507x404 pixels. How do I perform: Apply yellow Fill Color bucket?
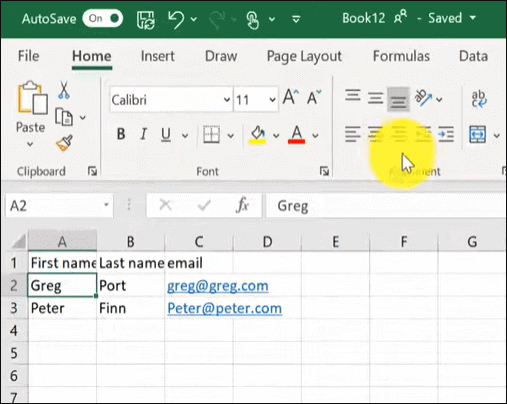click(x=258, y=135)
